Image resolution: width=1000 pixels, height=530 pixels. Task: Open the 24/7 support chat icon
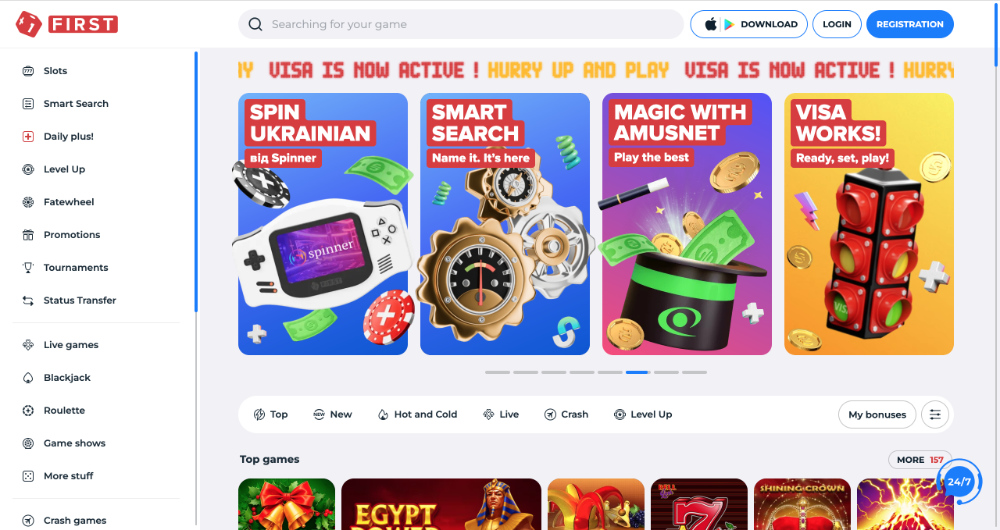click(959, 482)
